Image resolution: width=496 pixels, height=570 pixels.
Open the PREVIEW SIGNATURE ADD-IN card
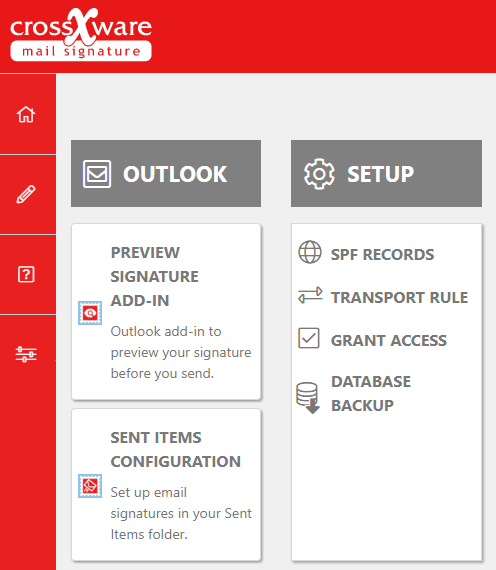click(x=166, y=312)
